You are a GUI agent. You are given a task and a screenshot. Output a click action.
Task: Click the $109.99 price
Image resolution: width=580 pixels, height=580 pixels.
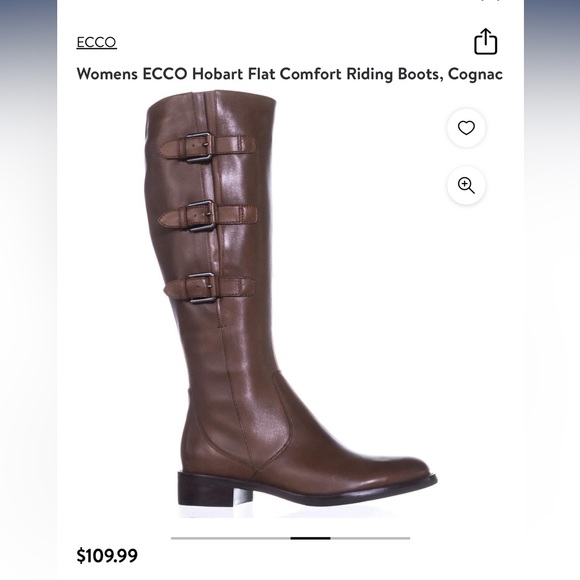click(x=107, y=556)
